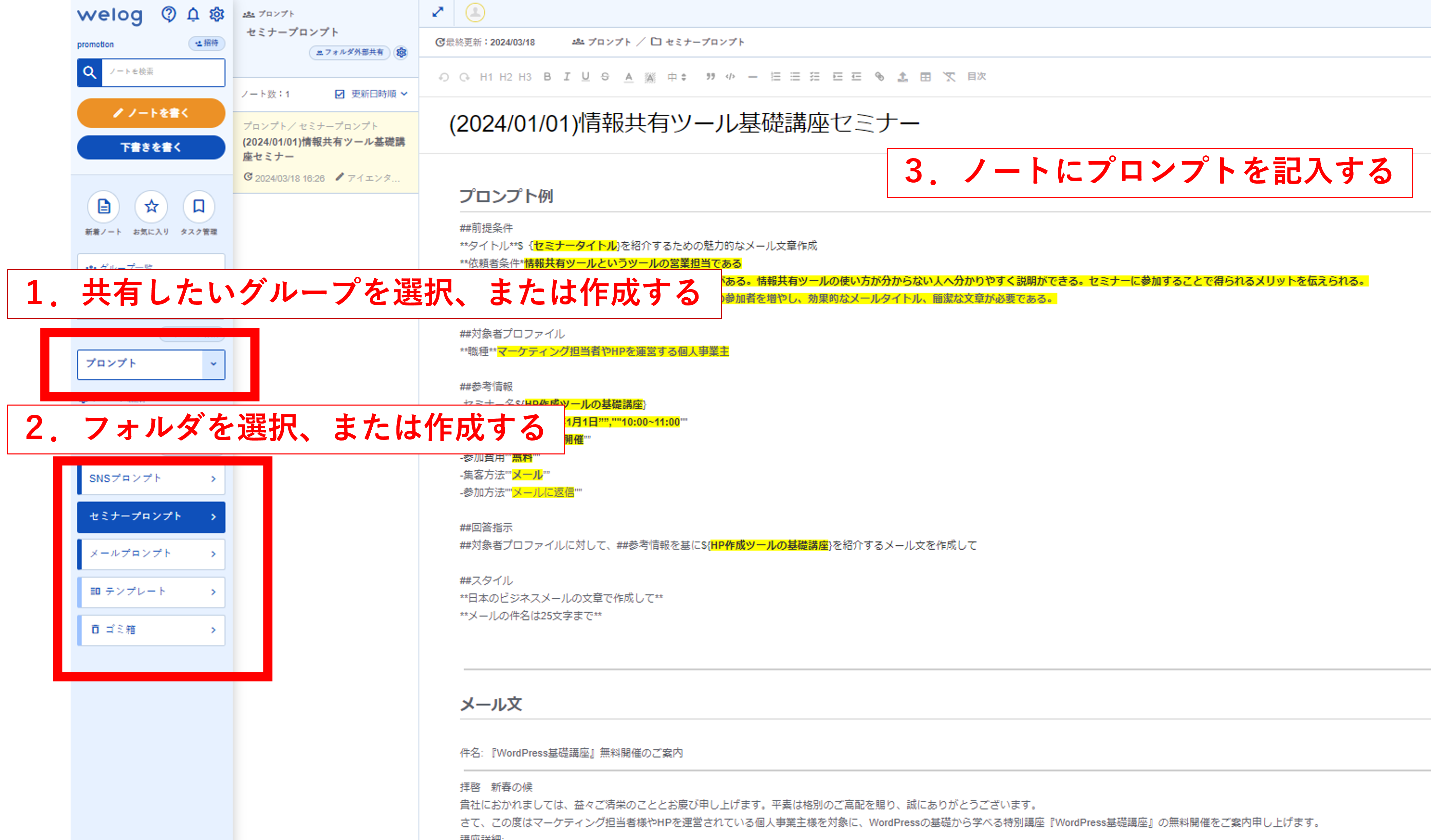The image size is (1431, 840).
Task: Click the note search input field
Action: (162, 72)
